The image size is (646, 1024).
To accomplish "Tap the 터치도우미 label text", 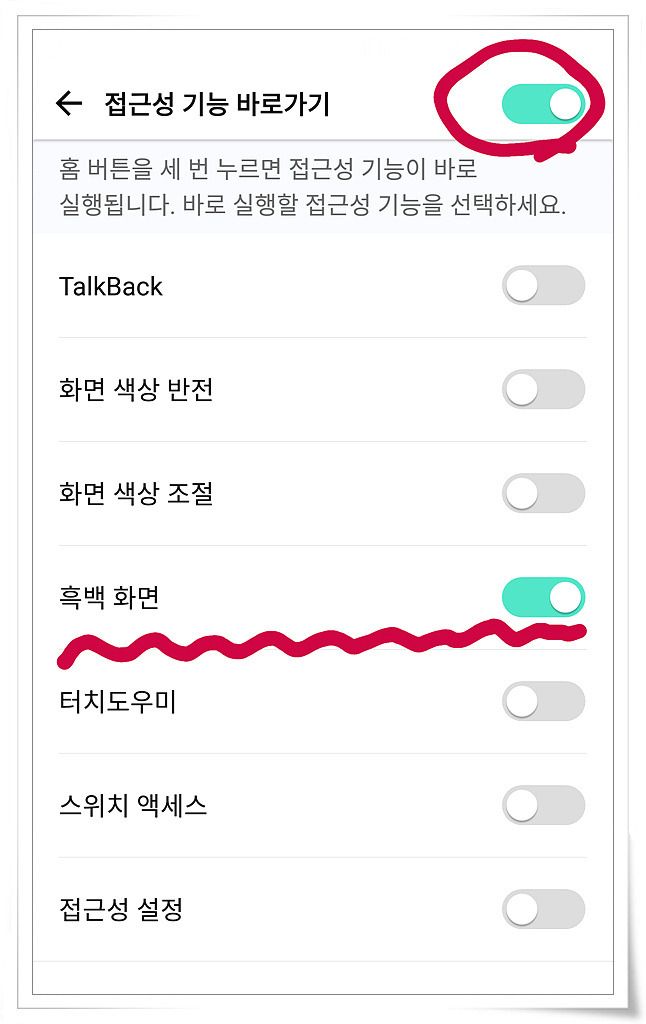I will point(118,701).
